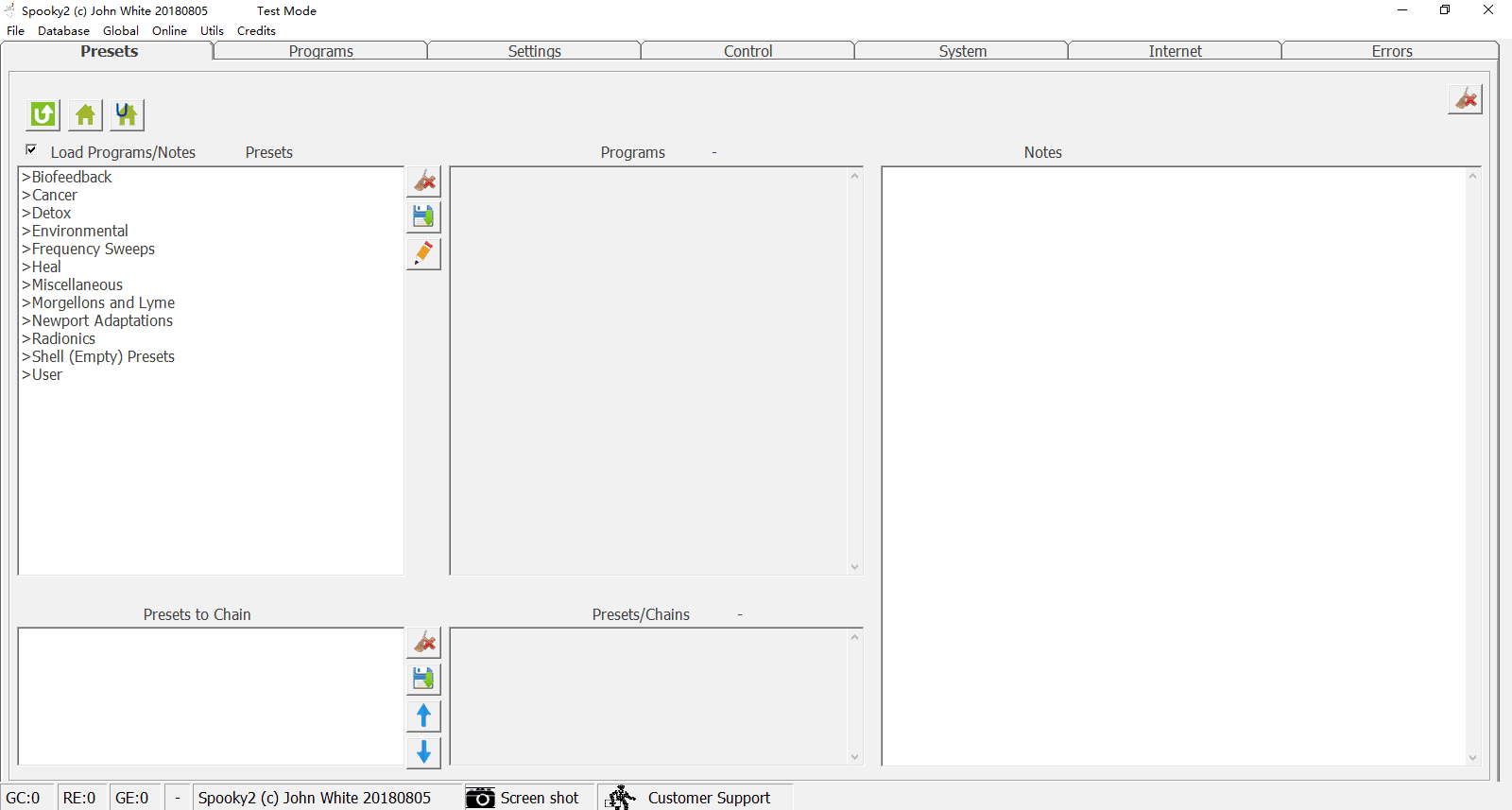Click the Screen shot button
Viewport: 1512px width, 810px height.
coord(523,798)
